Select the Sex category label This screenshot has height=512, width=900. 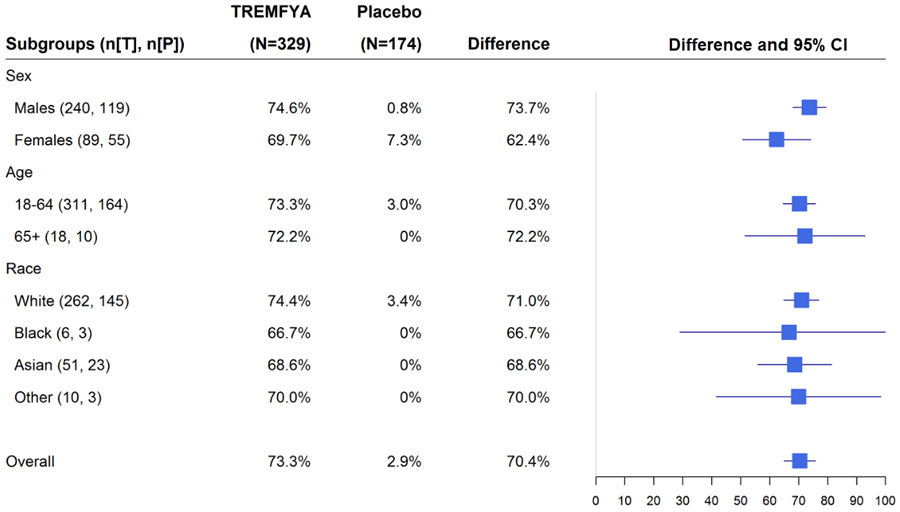[18, 75]
